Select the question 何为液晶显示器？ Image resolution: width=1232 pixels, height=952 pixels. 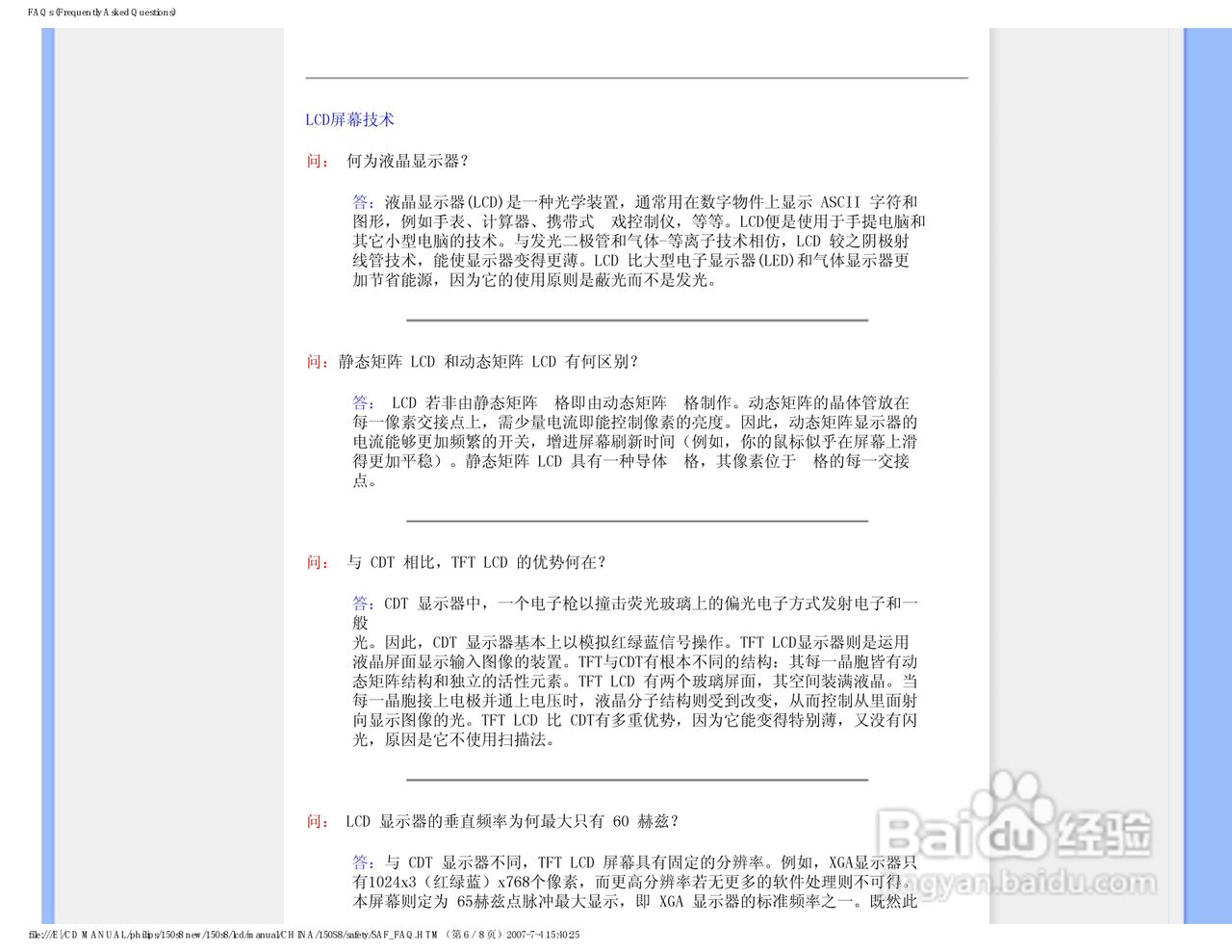[408, 162]
